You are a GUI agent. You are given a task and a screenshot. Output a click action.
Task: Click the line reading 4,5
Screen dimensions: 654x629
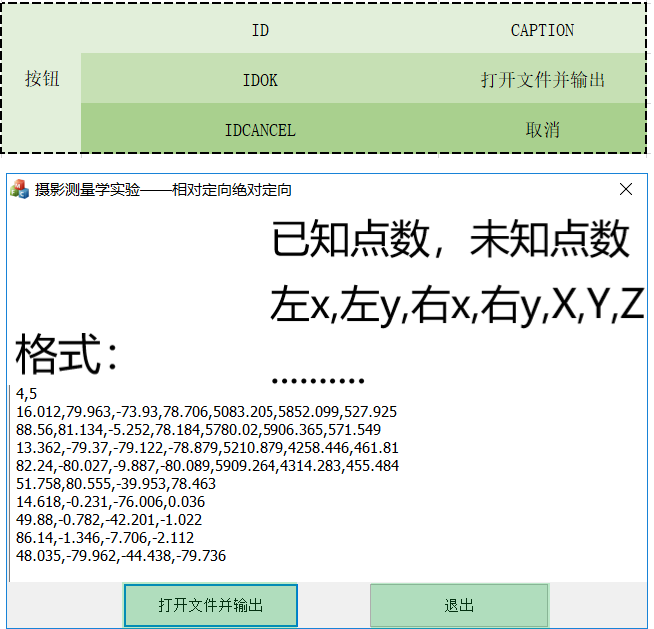(26, 393)
